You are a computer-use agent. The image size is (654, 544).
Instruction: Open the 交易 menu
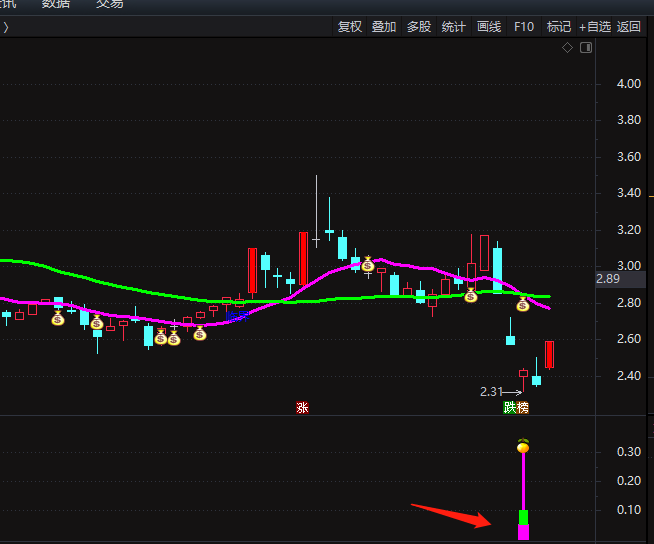[x=110, y=4]
